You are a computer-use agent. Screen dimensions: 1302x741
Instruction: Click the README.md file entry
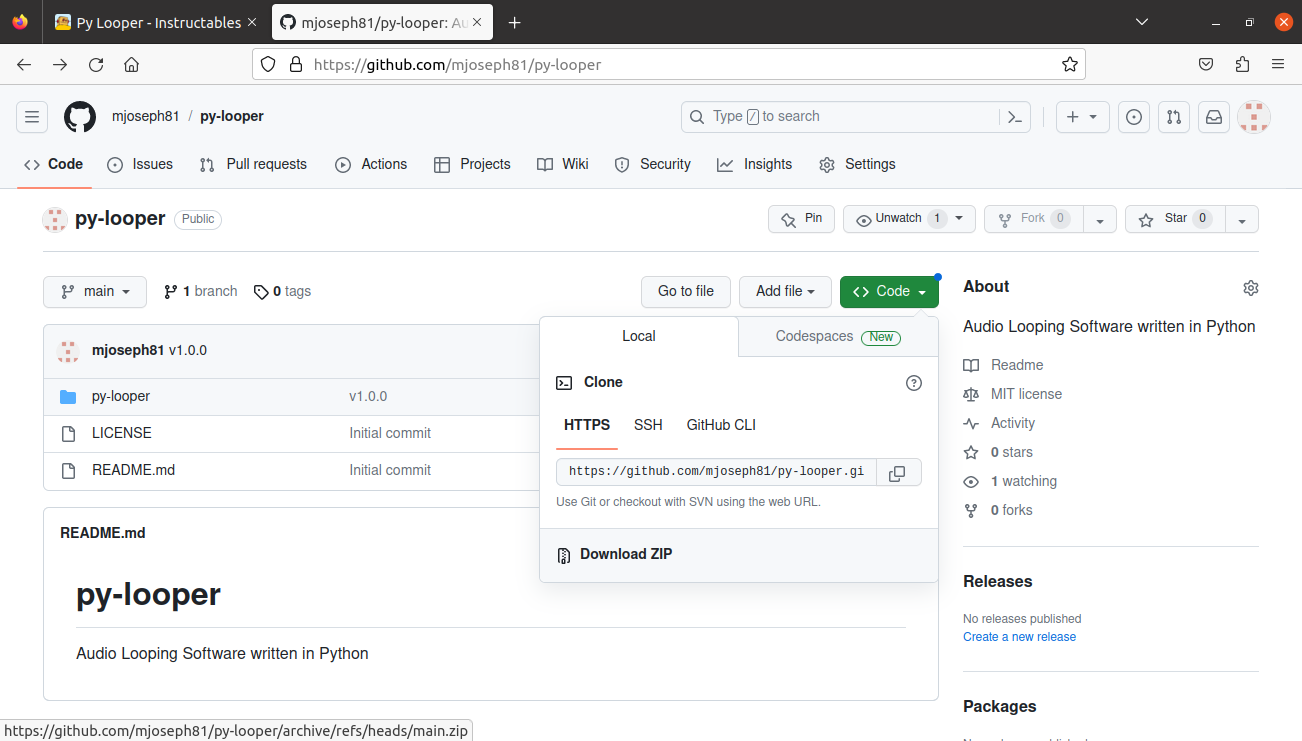133,470
